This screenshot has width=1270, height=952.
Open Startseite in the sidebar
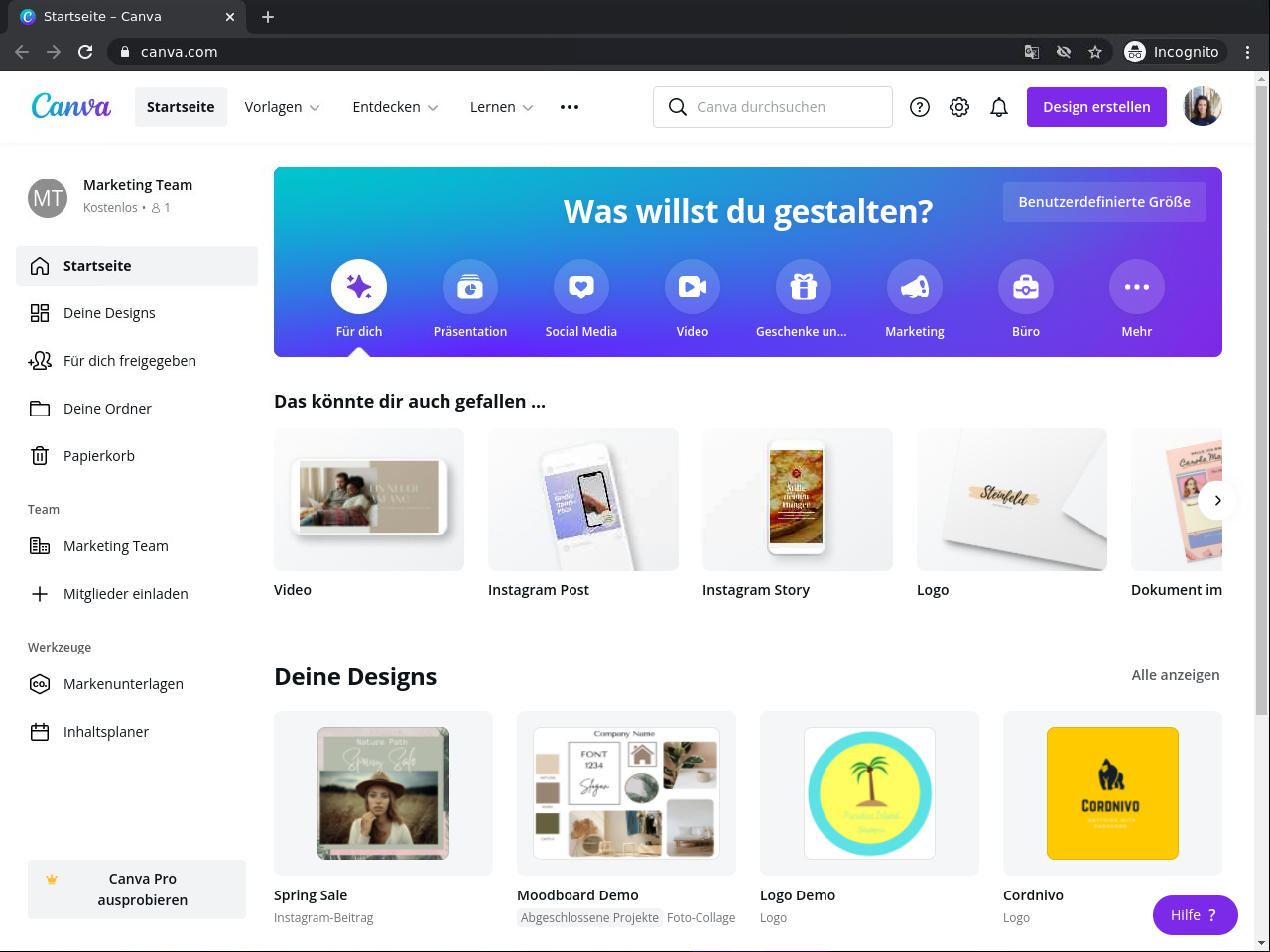137,266
